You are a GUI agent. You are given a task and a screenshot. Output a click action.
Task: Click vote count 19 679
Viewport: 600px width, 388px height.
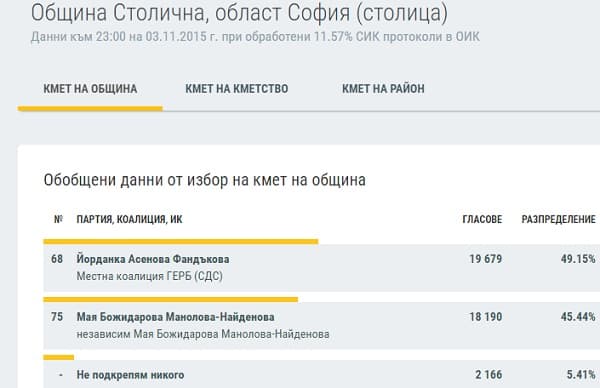pyautogui.click(x=486, y=259)
